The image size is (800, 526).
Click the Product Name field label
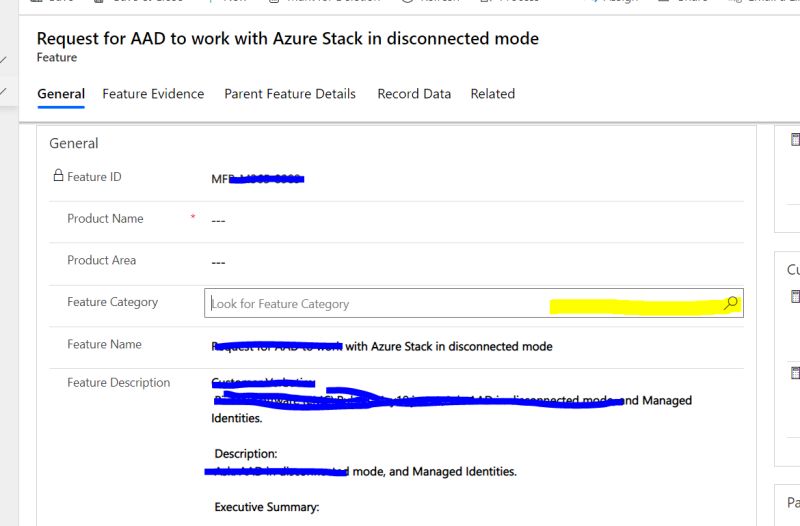pos(105,218)
